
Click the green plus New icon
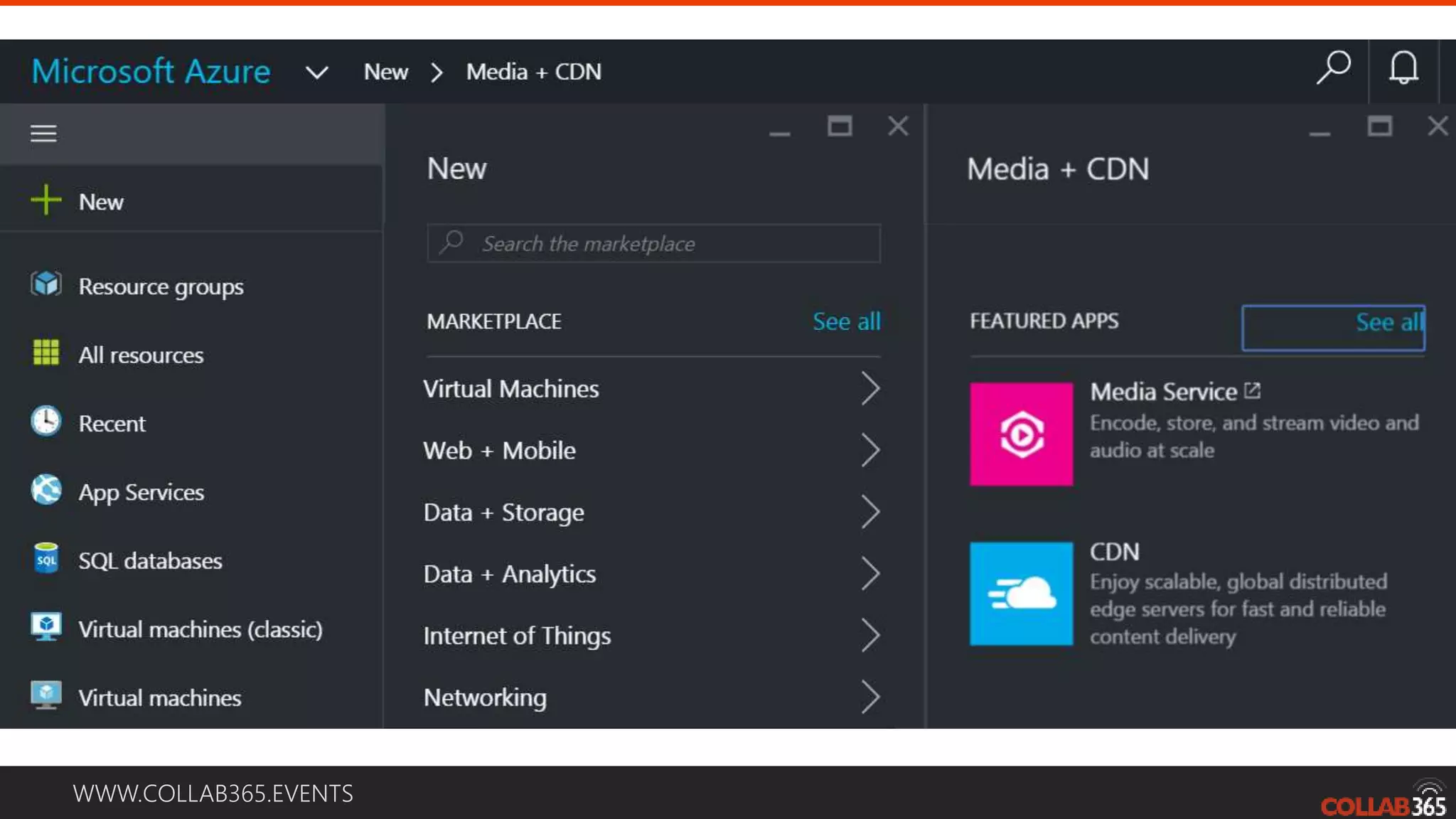46,200
